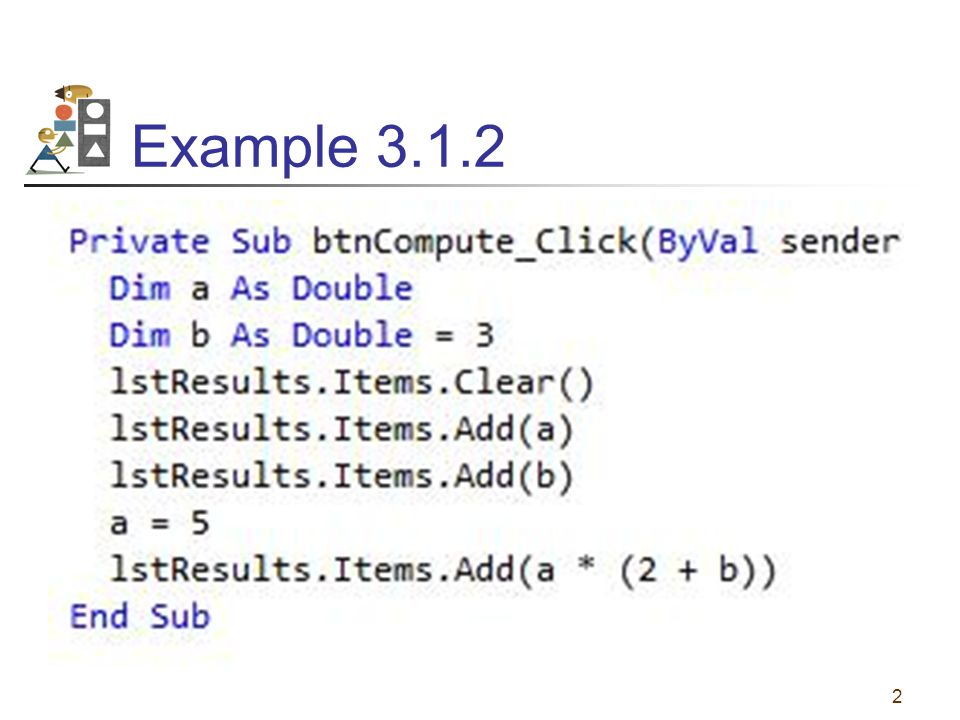Click the Sub keyword in first line
Viewport: 960px width, 720px height.
pyautogui.click(x=261, y=241)
